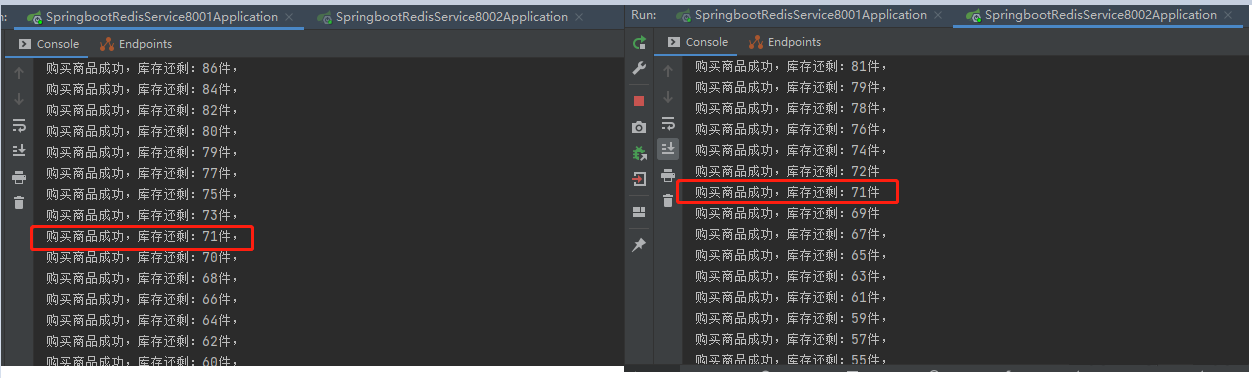The height and width of the screenshot is (378, 1252).
Task: Click the log line ending with 72件
Action: (x=787, y=171)
